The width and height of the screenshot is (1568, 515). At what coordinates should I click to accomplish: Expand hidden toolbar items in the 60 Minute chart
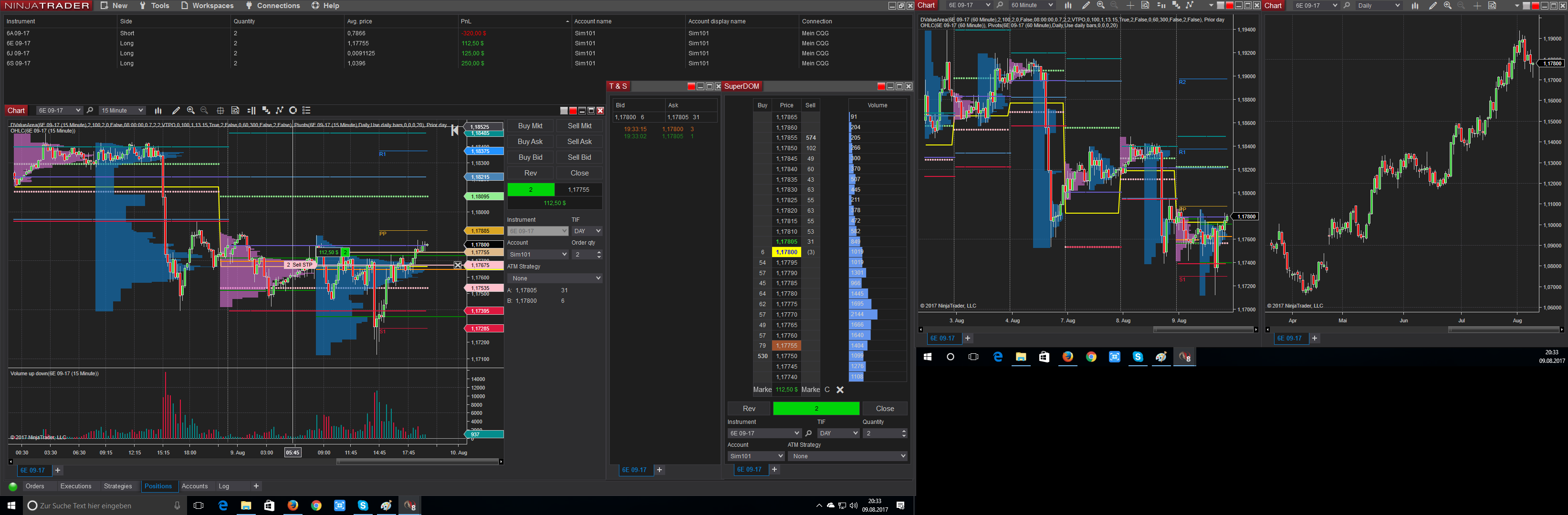click(x=1211, y=5)
